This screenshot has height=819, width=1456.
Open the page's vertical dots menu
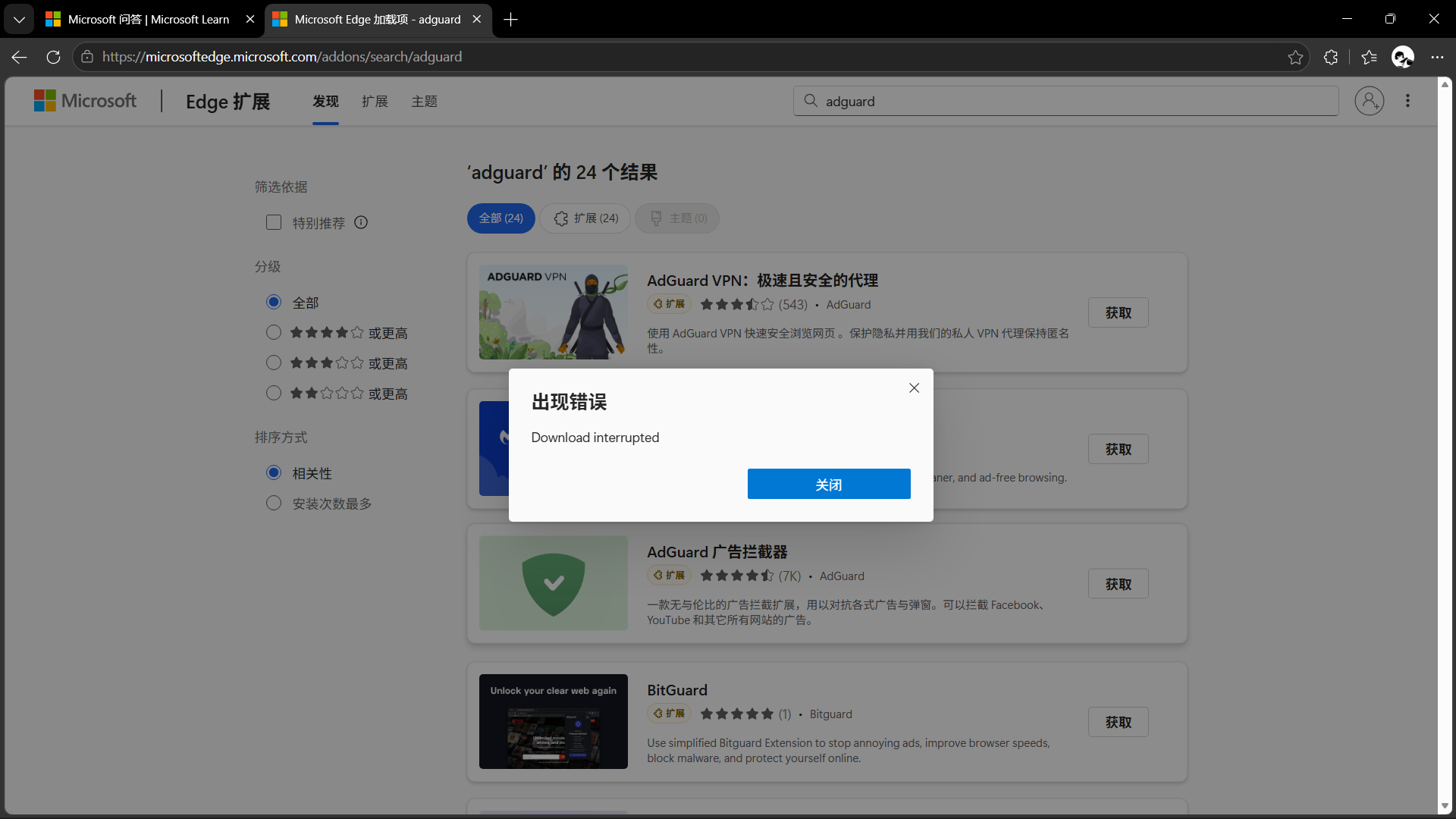click(1408, 101)
